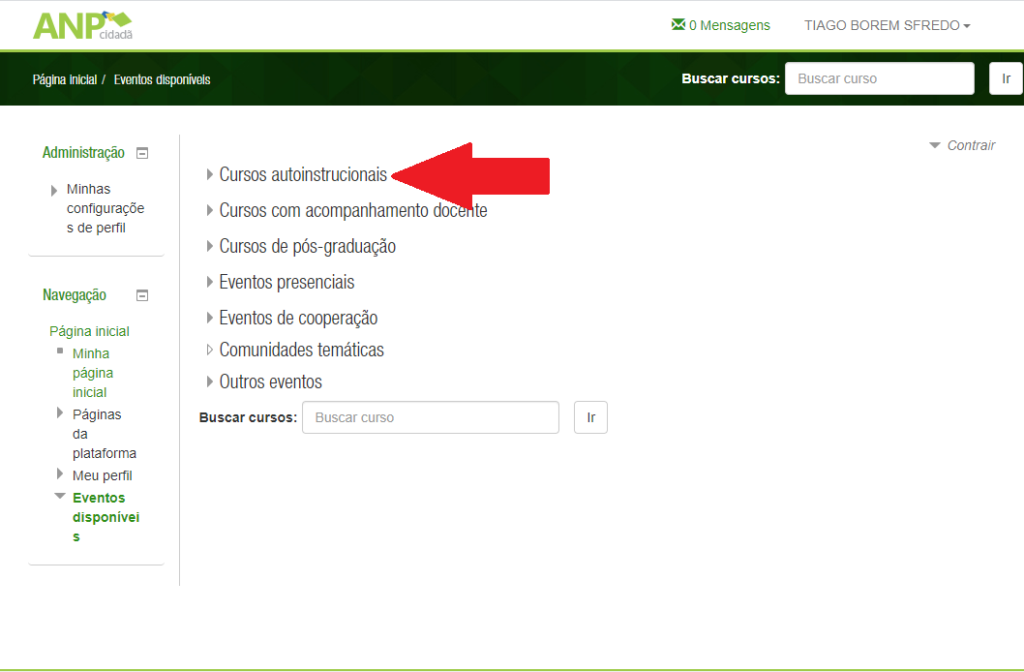Expand Eventos de cooperação category

tap(298, 318)
